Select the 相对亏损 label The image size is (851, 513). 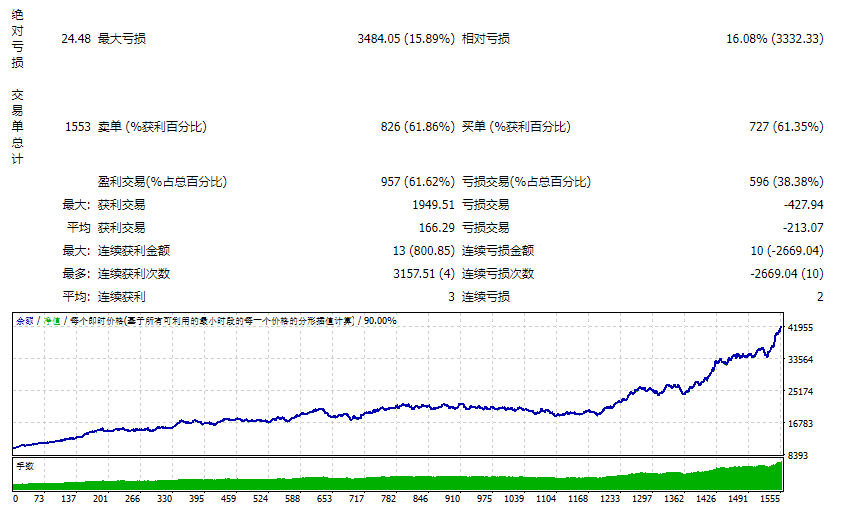point(486,39)
